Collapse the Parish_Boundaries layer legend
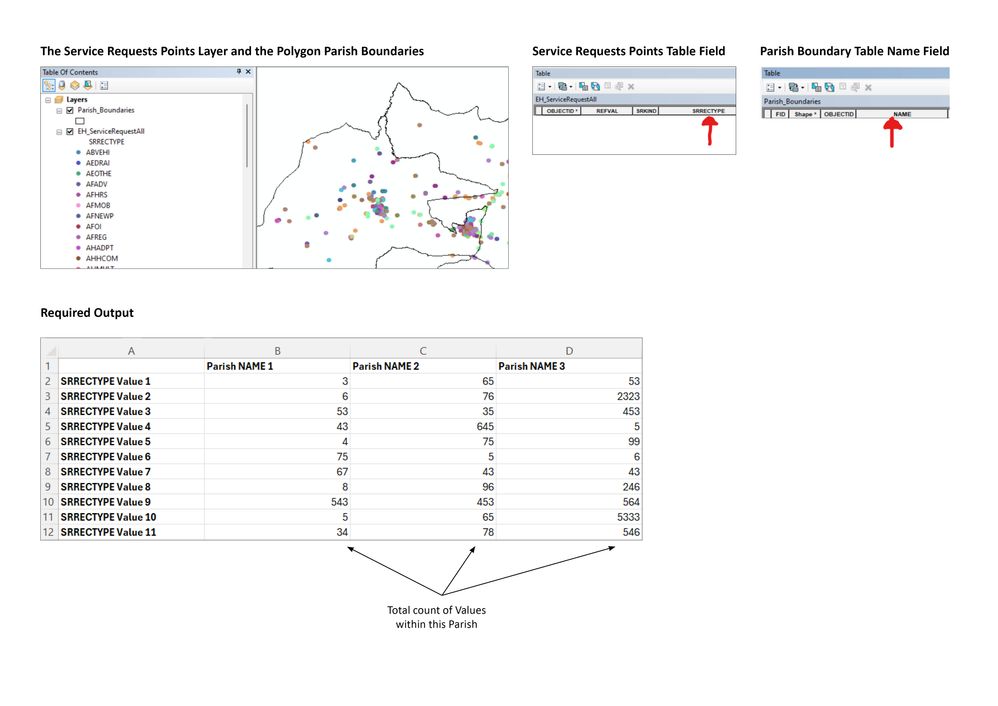Image resolution: width=998 pixels, height=706 pixels. (59, 111)
